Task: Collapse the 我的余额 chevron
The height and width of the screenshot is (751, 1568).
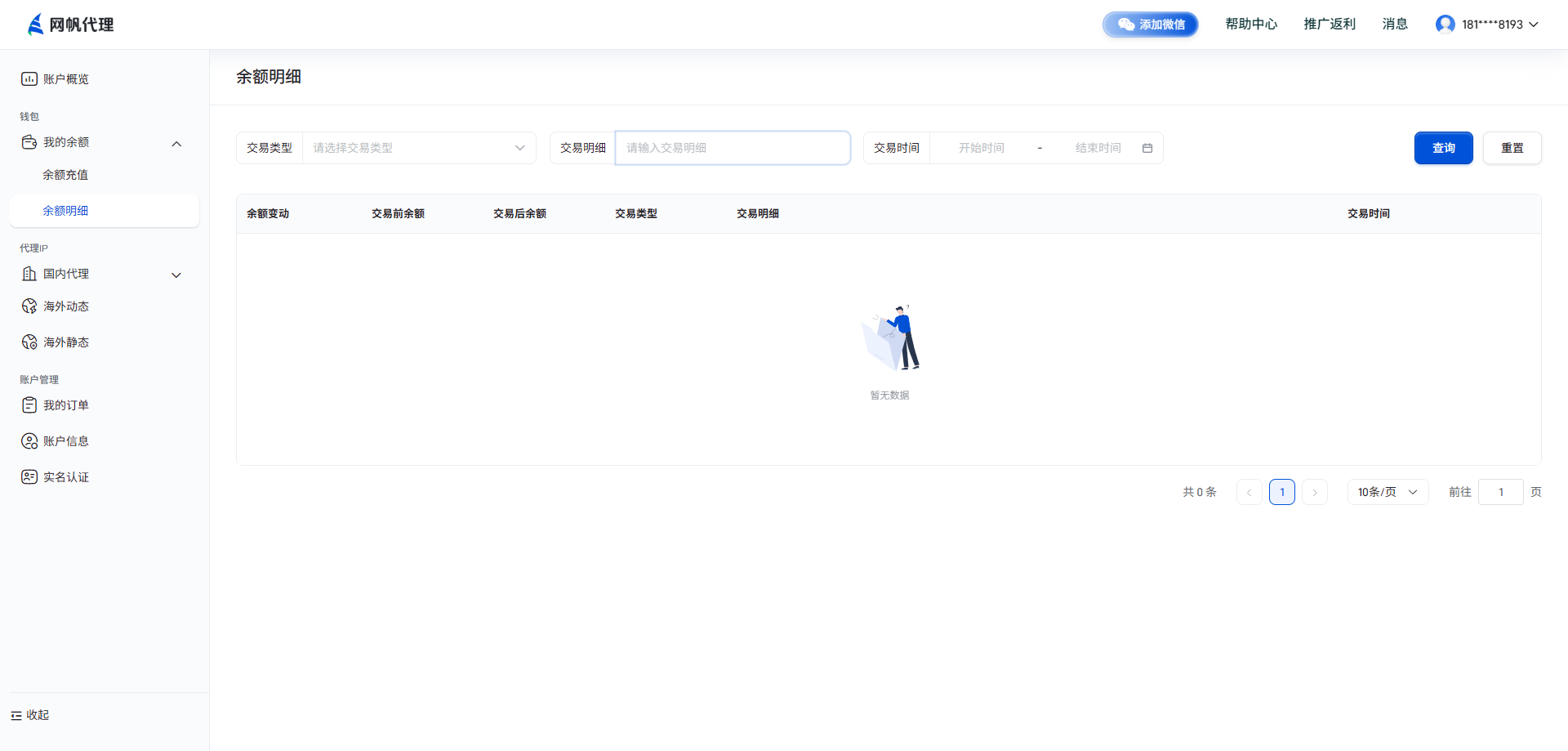Action: 176,144
